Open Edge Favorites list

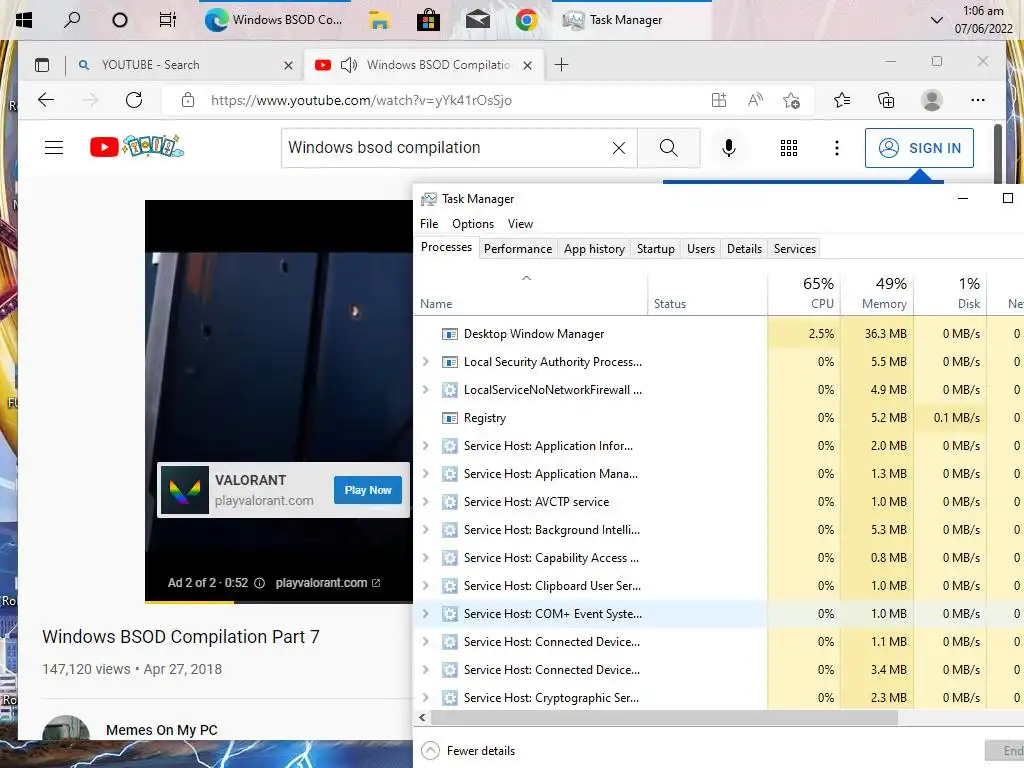(x=842, y=100)
